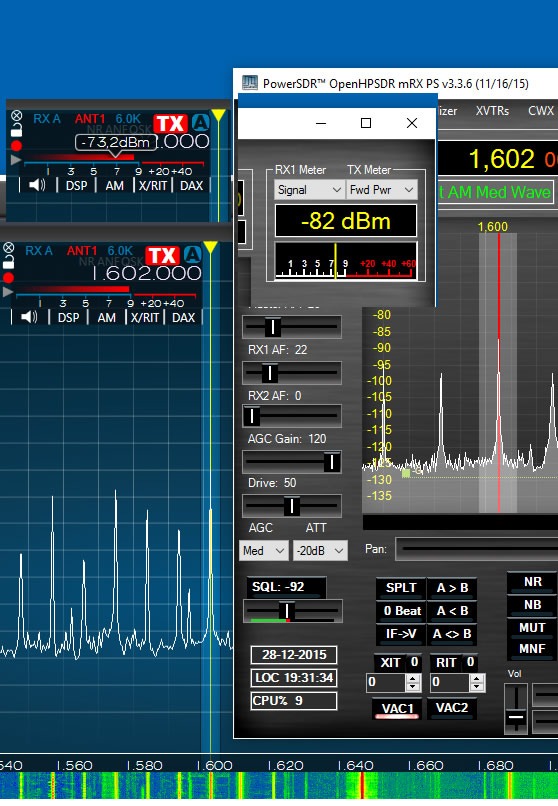Toggle lock icon on the -73,2dBm slice flag
Viewport: 558px width, 806px height.
16,130
